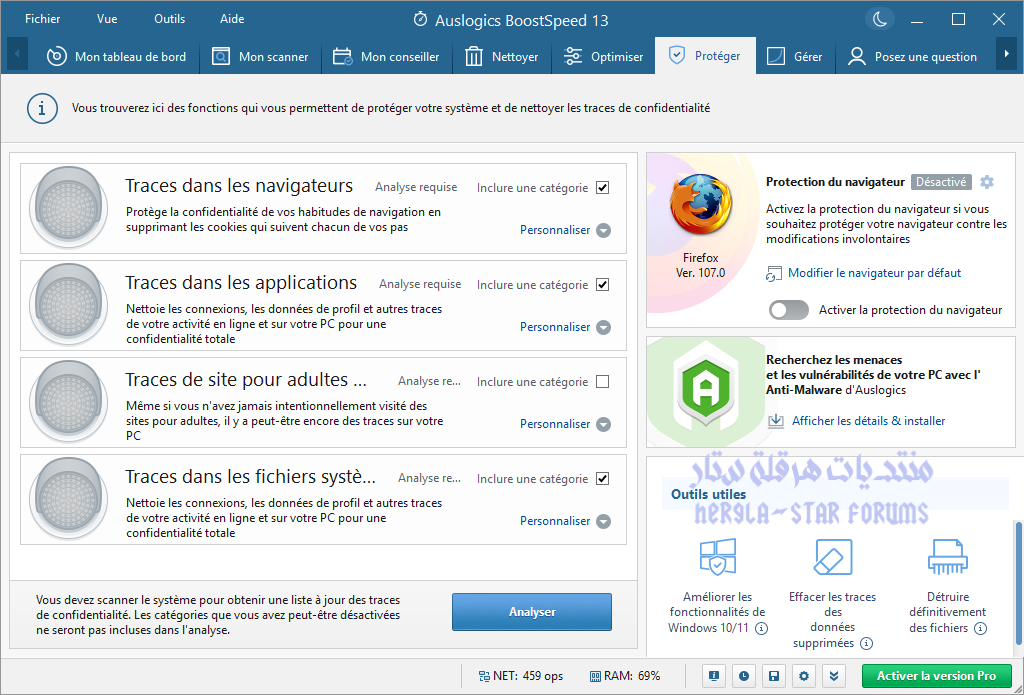This screenshot has width=1024, height=695.
Task: Click Personnaliser link for applications
Action: pyautogui.click(x=554, y=327)
